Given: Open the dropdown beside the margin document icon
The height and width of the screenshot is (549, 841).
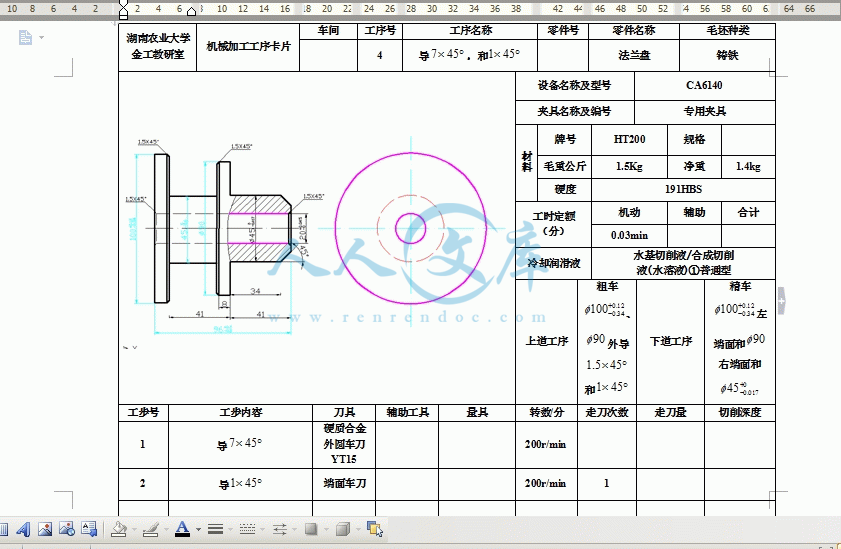Looking at the screenshot, I should point(42,38).
